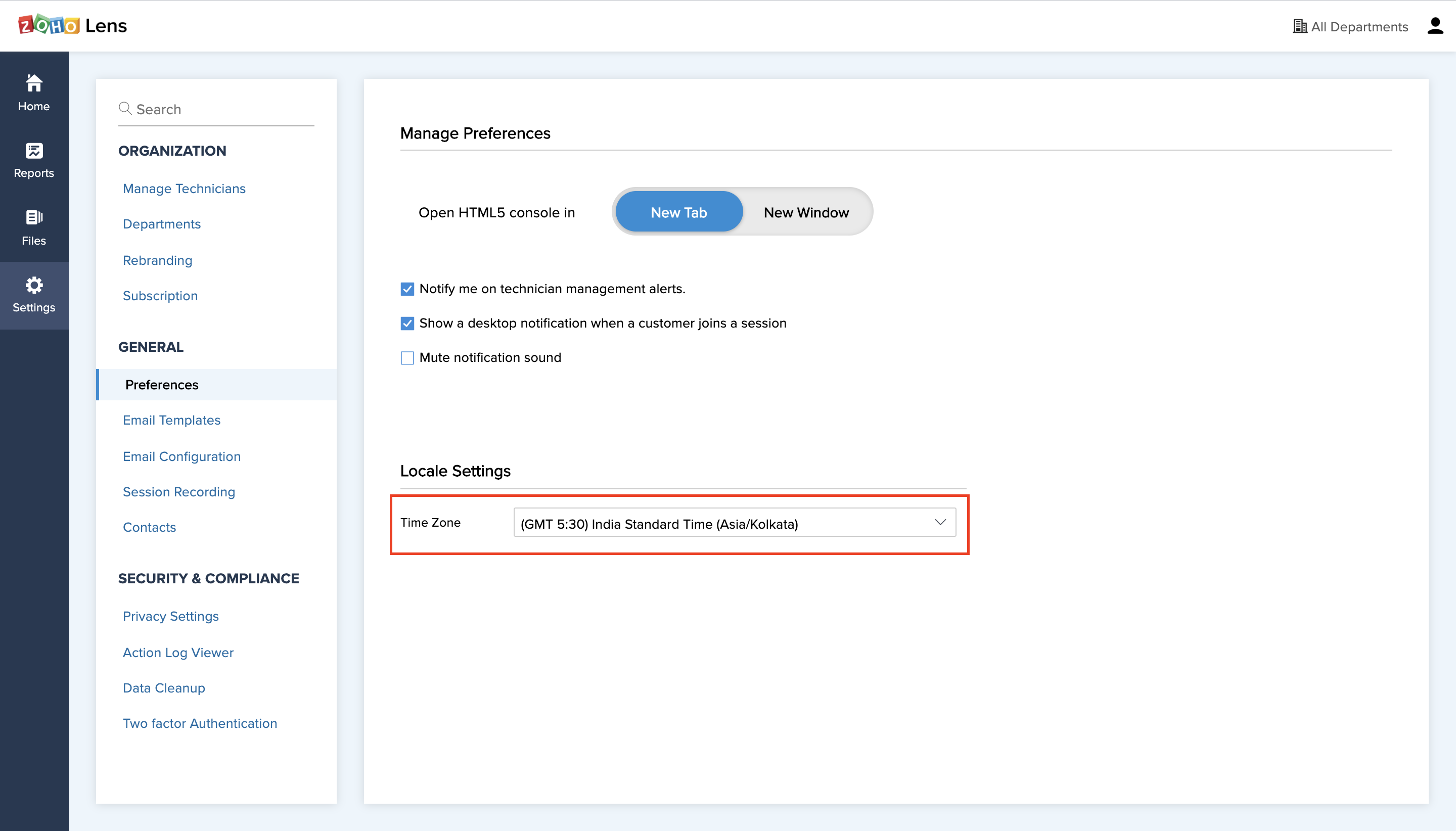Image resolution: width=1456 pixels, height=831 pixels.
Task: Click the search magnifier icon
Action: (x=125, y=108)
